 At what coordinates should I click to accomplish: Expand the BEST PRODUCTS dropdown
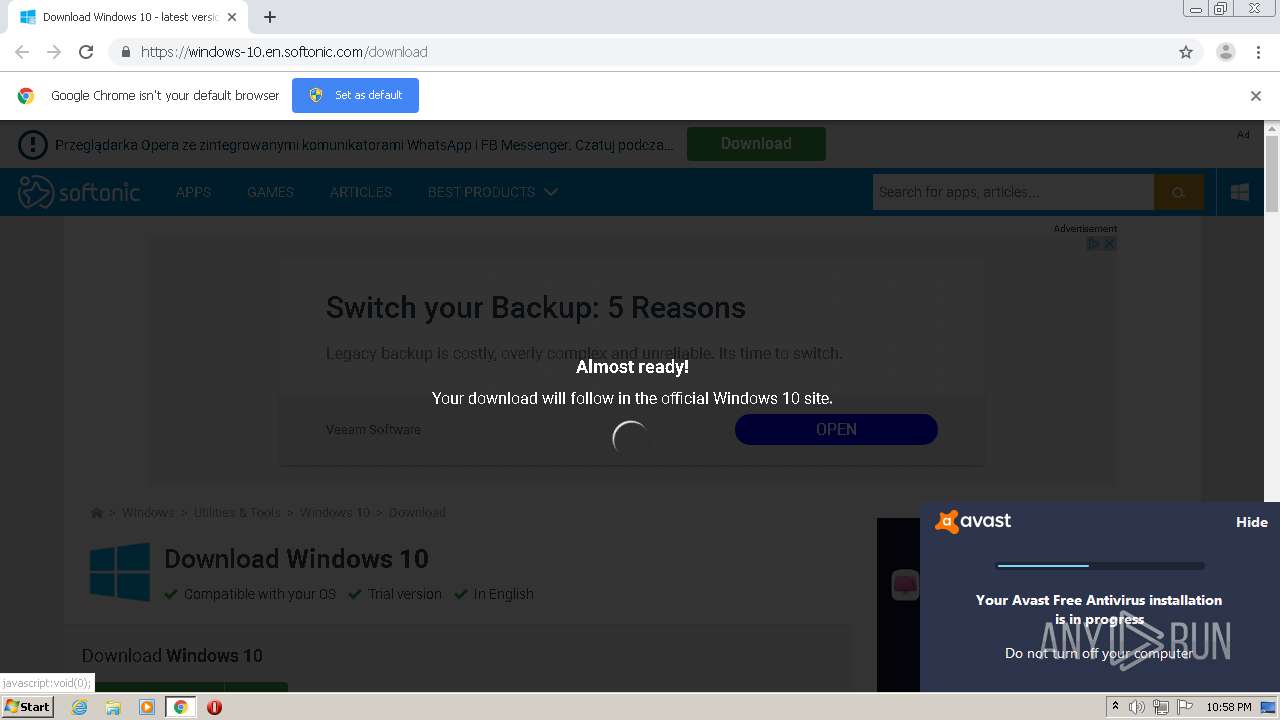(x=492, y=192)
